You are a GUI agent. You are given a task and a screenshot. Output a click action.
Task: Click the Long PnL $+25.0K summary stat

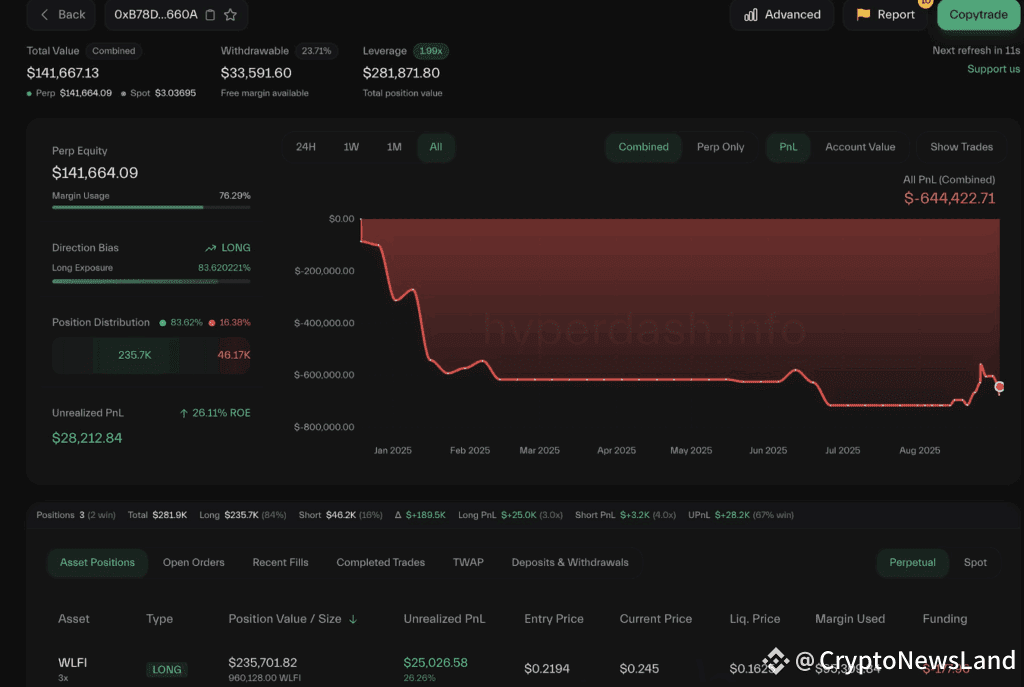pos(510,515)
